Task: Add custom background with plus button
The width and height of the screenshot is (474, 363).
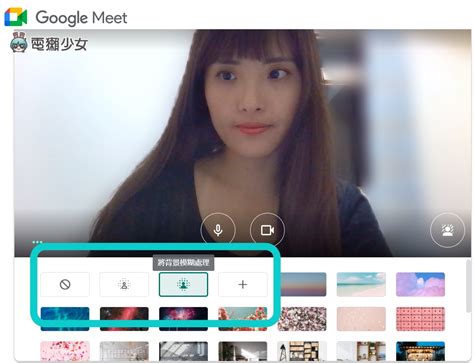Action: point(243,284)
